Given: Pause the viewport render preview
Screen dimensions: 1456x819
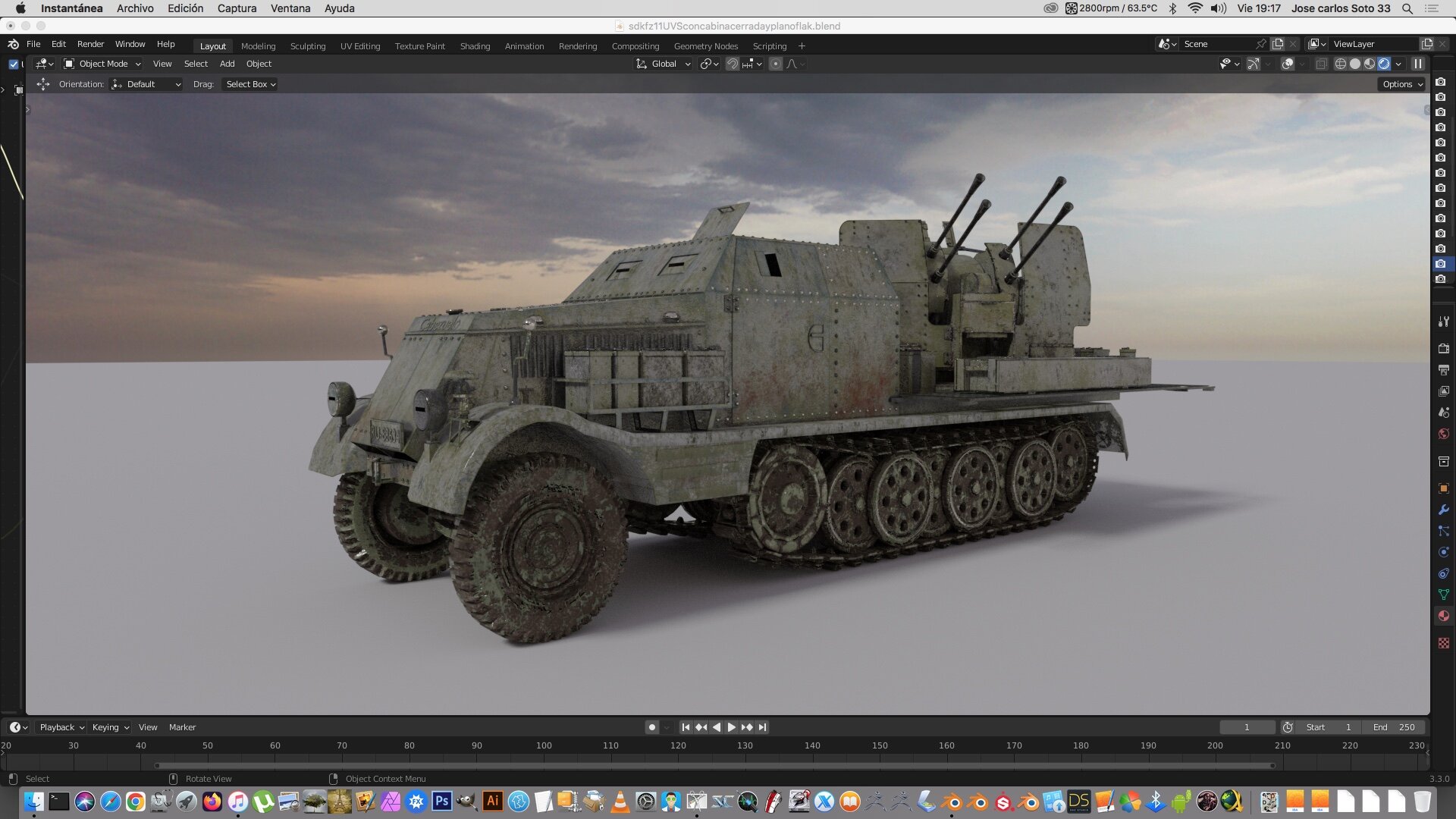Looking at the screenshot, I should 1417,64.
